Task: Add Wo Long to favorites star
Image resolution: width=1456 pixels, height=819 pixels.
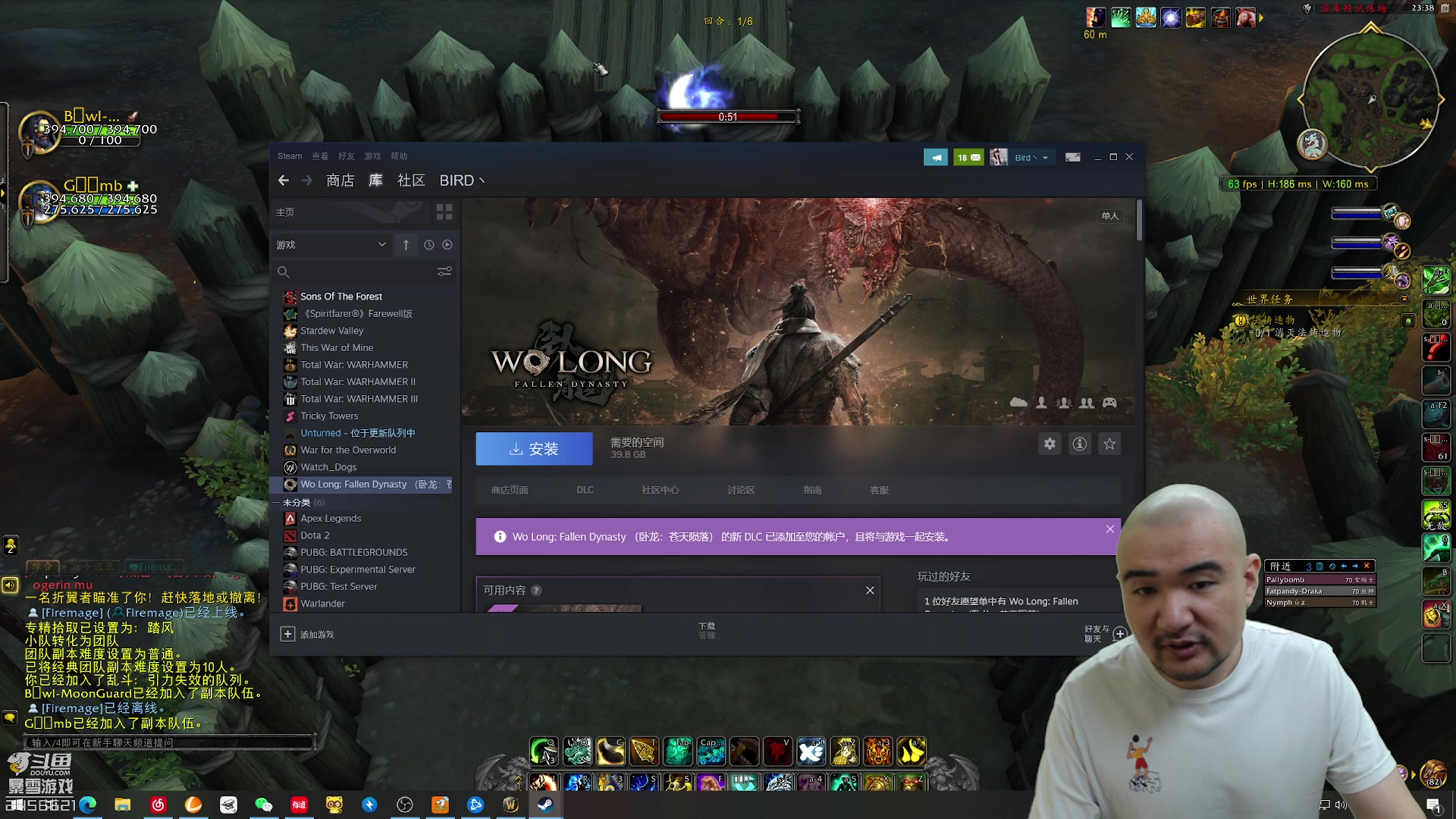Action: coord(1109,444)
